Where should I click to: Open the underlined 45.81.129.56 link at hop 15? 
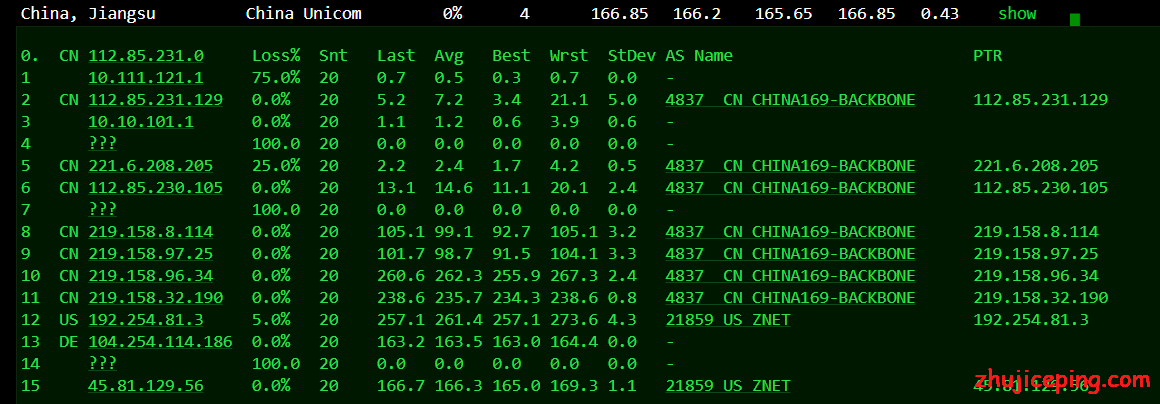tap(146, 386)
